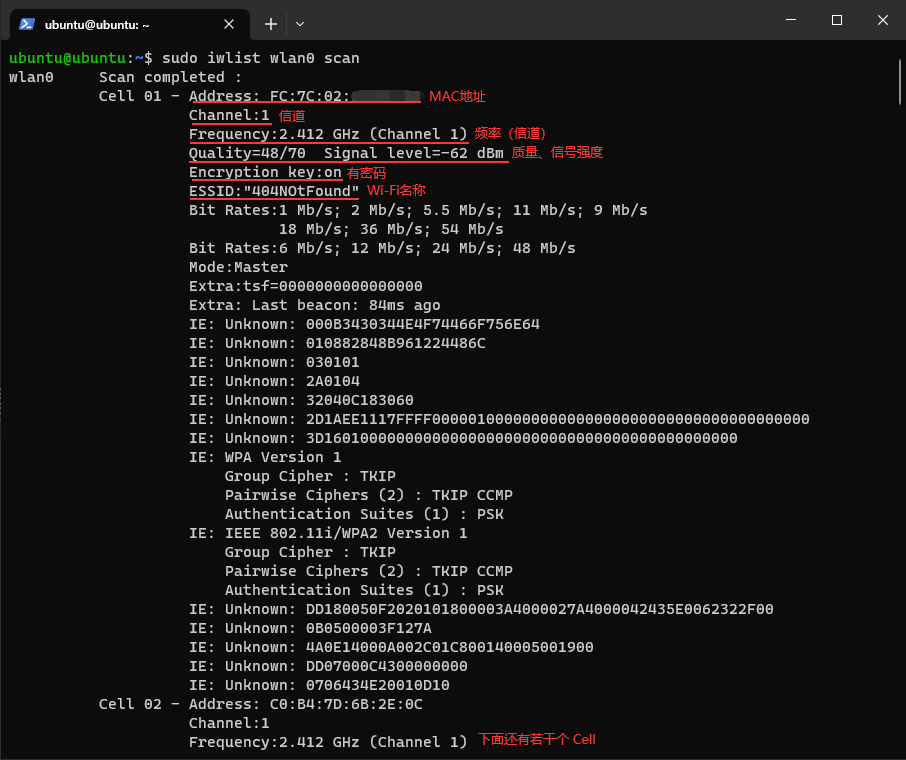The image size is (906, 760).
Task: Switch to the ubuntu@ubuntu: ~ tab
Action: click(x=120, y=23)
